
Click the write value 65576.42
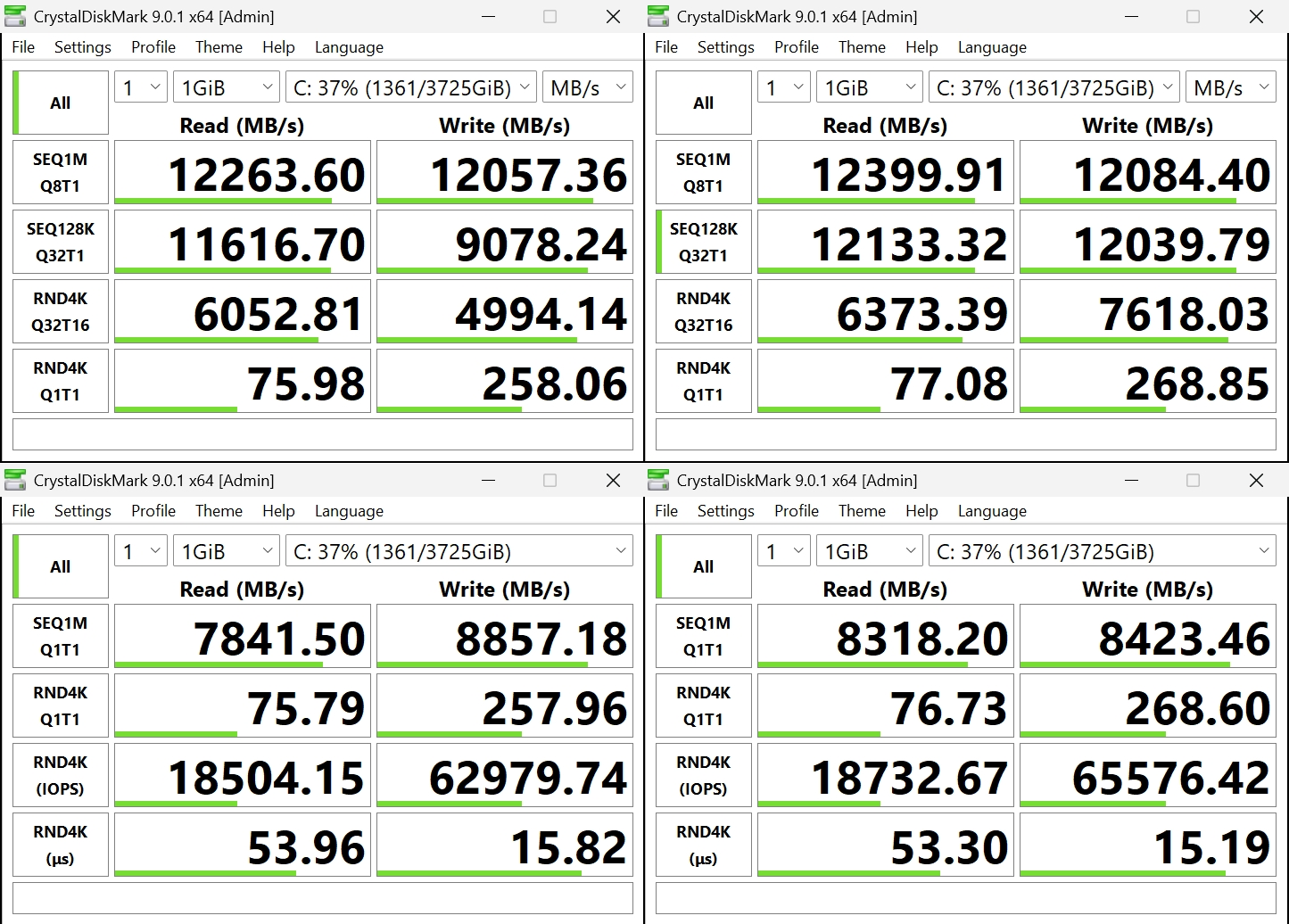pyautogui.click(x=1148, y=775)
